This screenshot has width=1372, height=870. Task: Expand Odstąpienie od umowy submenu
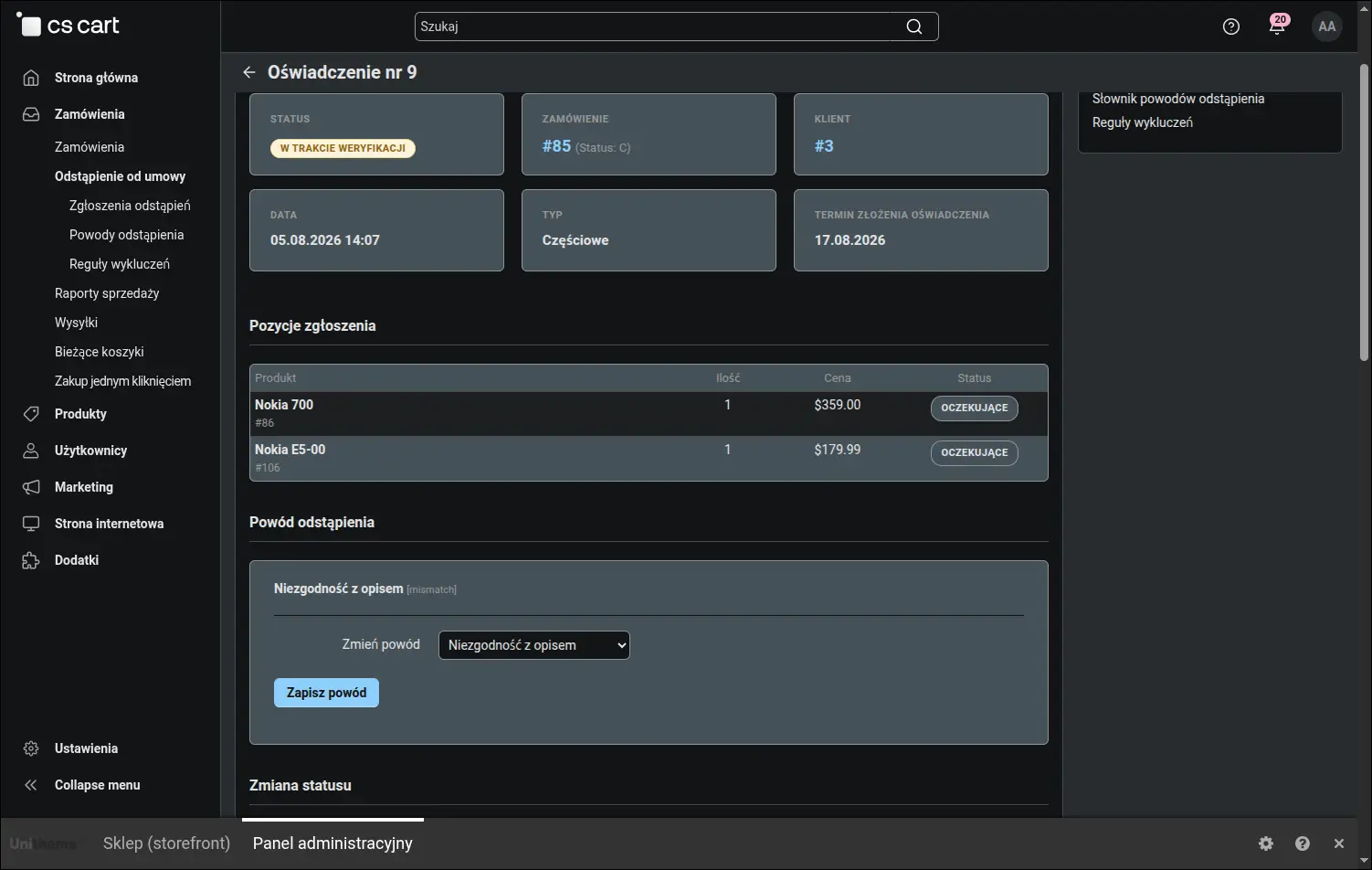click(120, 176)
